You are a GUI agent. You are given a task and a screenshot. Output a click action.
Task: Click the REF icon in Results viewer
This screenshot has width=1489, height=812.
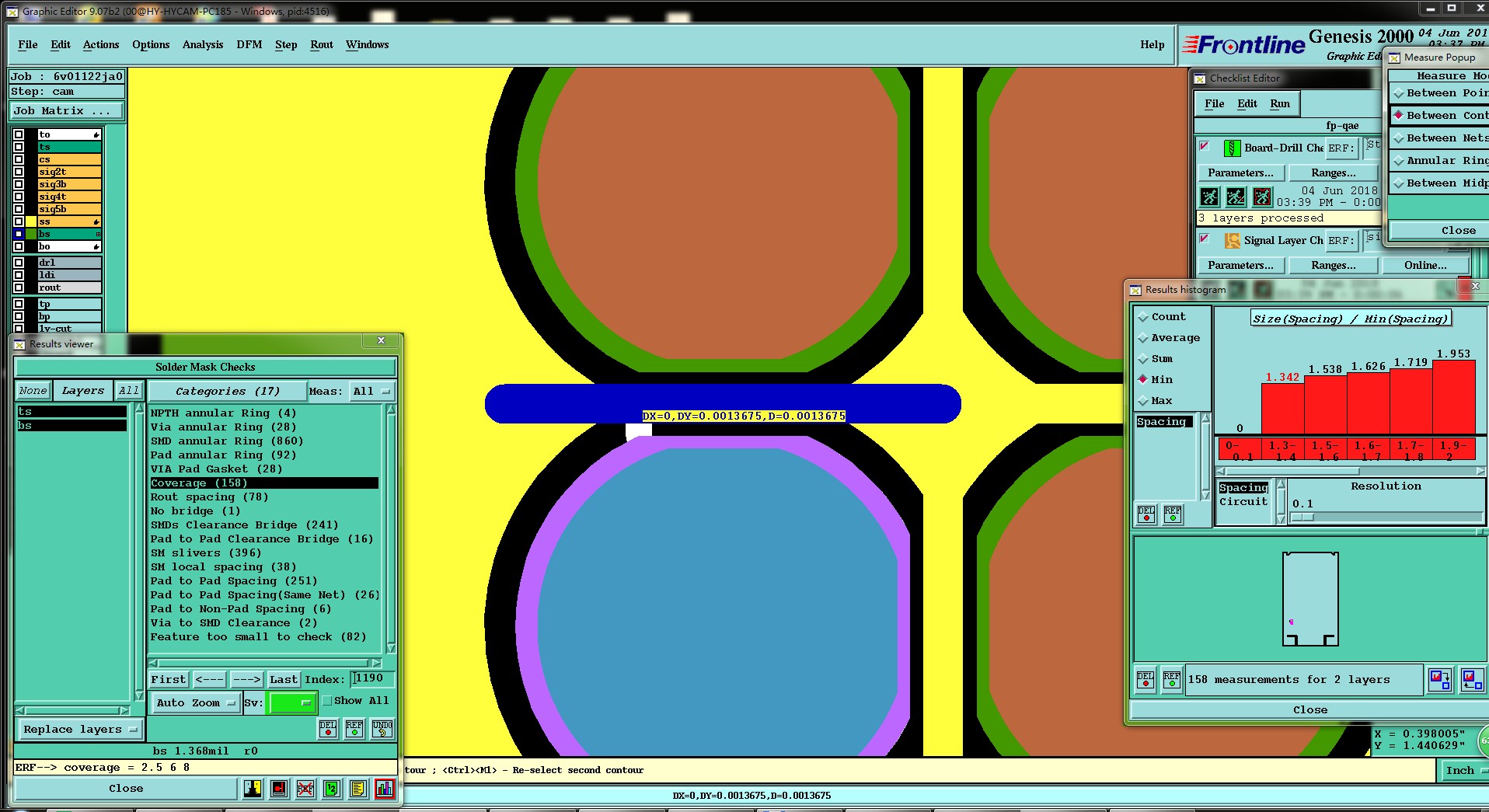click(354, 728)
